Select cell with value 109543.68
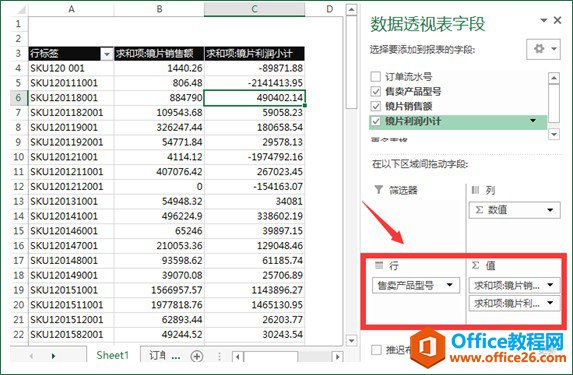Image resolution: width=573 pixels, height=375 pixels. [159, 113]
